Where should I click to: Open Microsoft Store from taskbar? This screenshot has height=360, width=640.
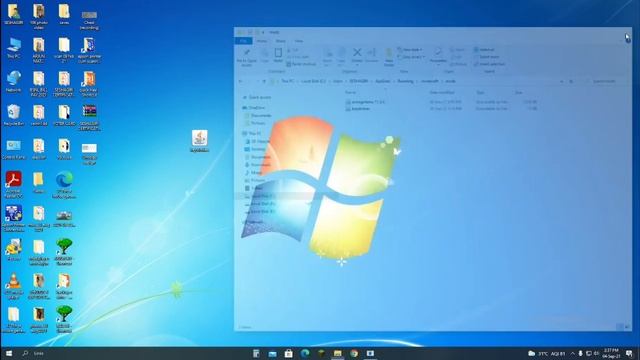pyautogui.click(x=289, y=353)
